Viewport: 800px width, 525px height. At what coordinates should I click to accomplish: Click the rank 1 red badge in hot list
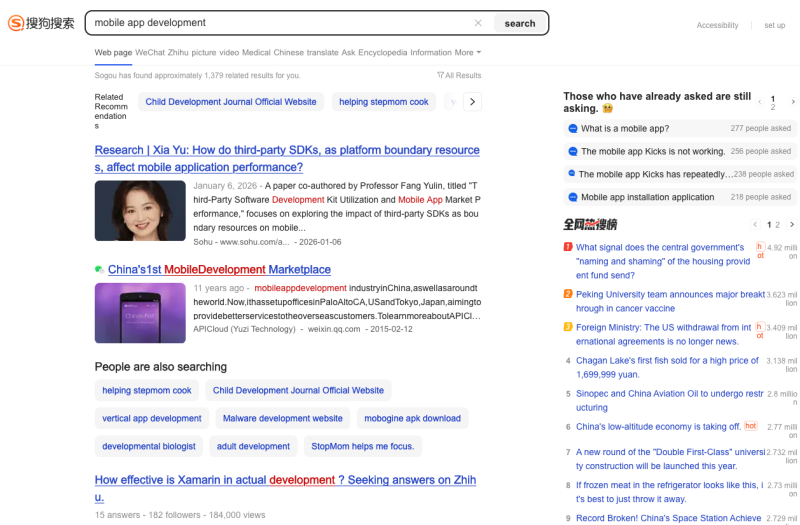click(x=568, y=247)
